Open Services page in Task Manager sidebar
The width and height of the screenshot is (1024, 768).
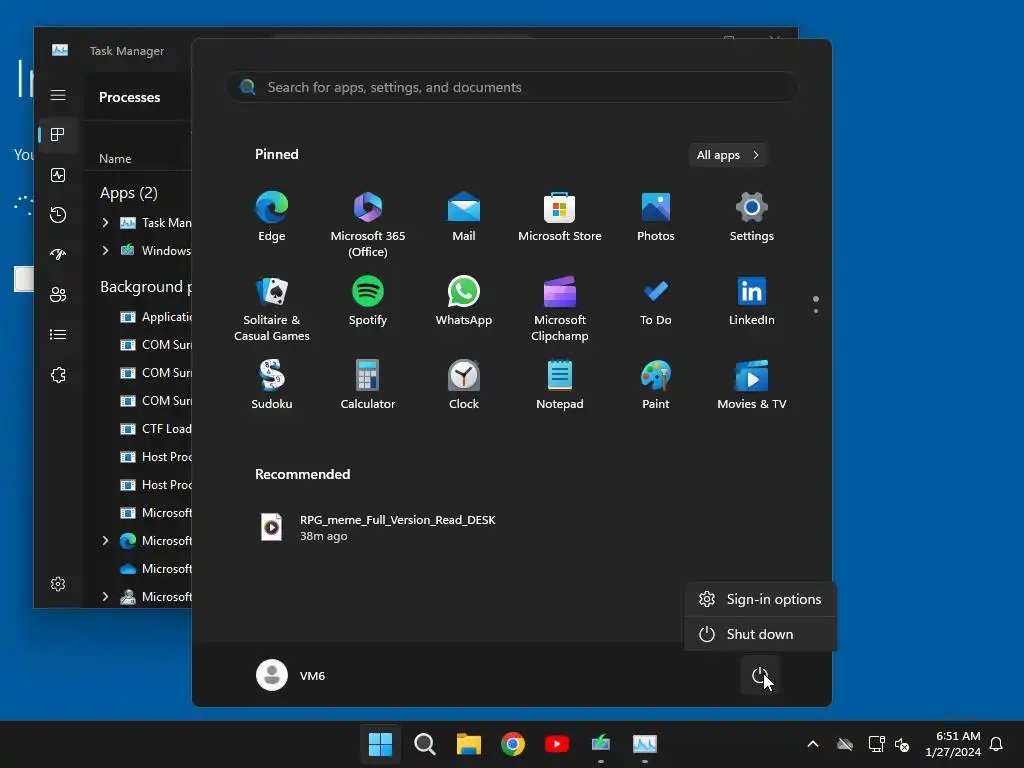58,375
